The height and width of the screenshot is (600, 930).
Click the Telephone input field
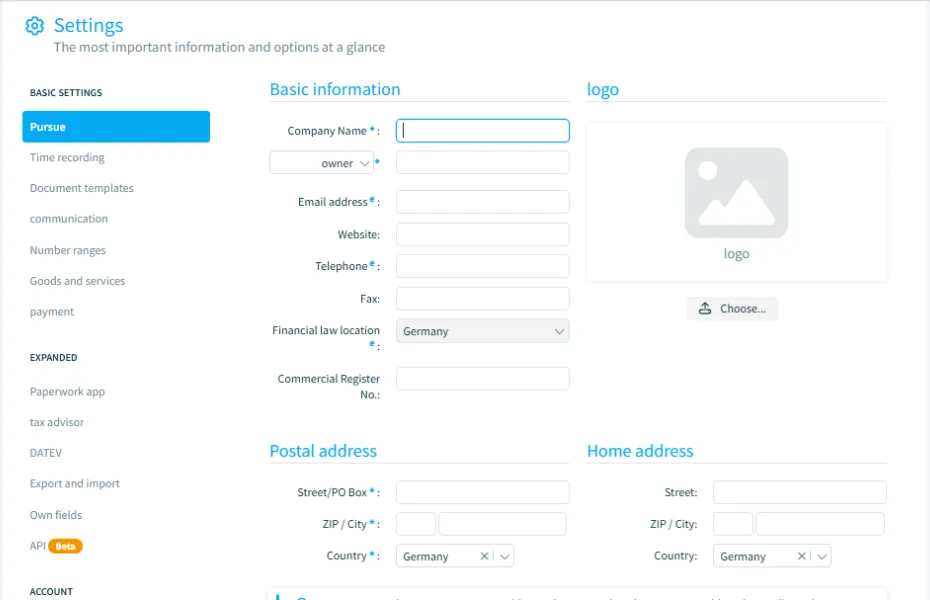pyautogui.click(x=482, y=266)
